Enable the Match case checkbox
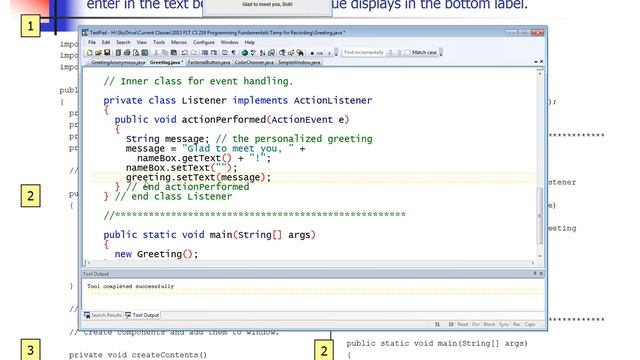 (407, 52)
